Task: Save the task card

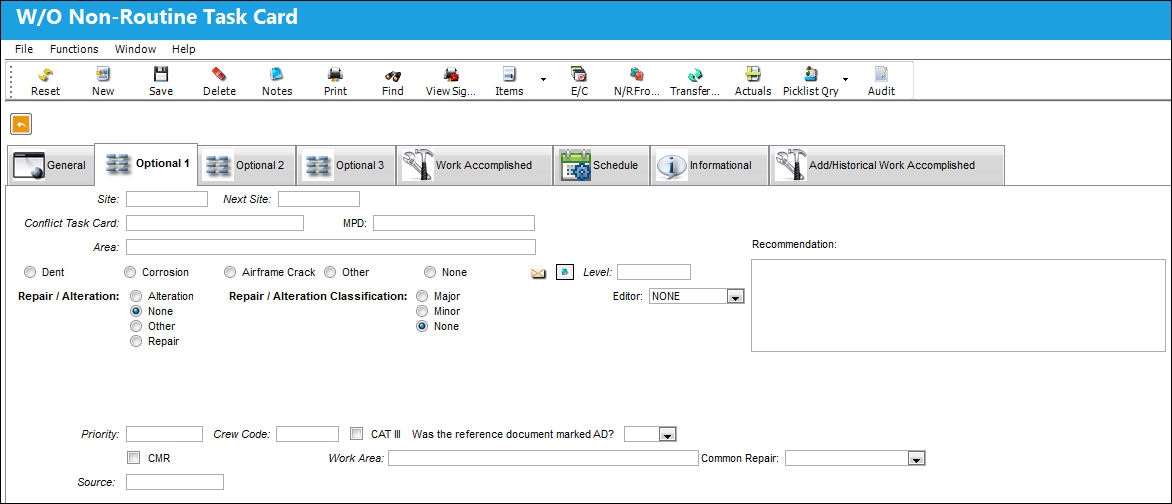Action: pyautogui.click(x=161, y=75)
